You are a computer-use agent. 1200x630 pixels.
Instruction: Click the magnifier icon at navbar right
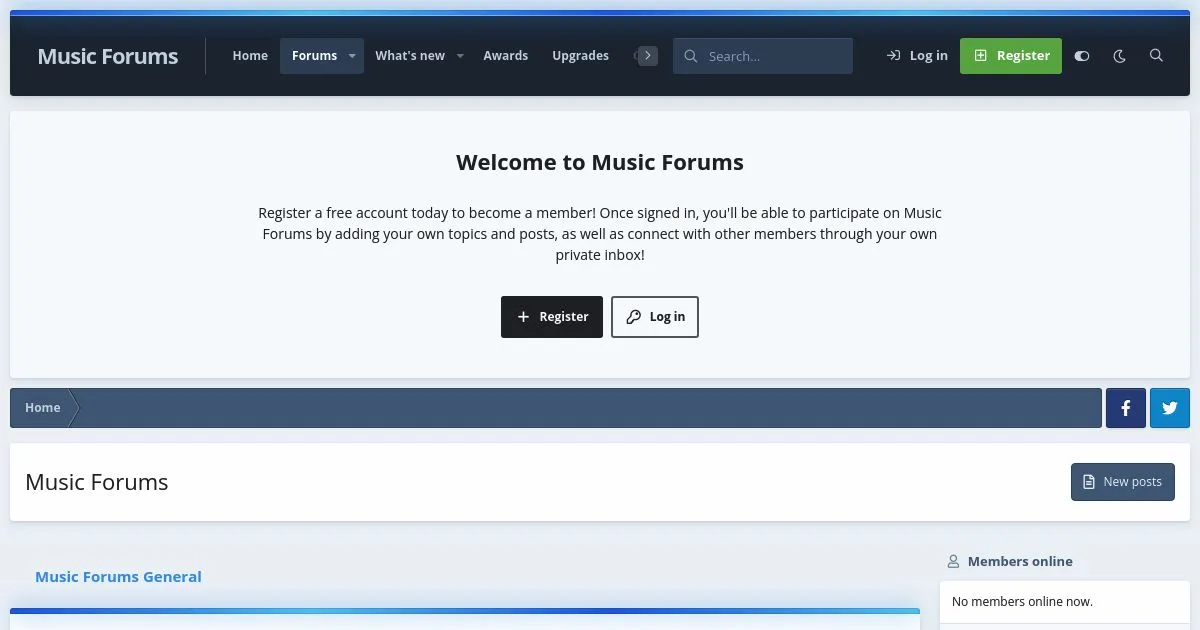pyautogui.click(x=1156, y=56)
